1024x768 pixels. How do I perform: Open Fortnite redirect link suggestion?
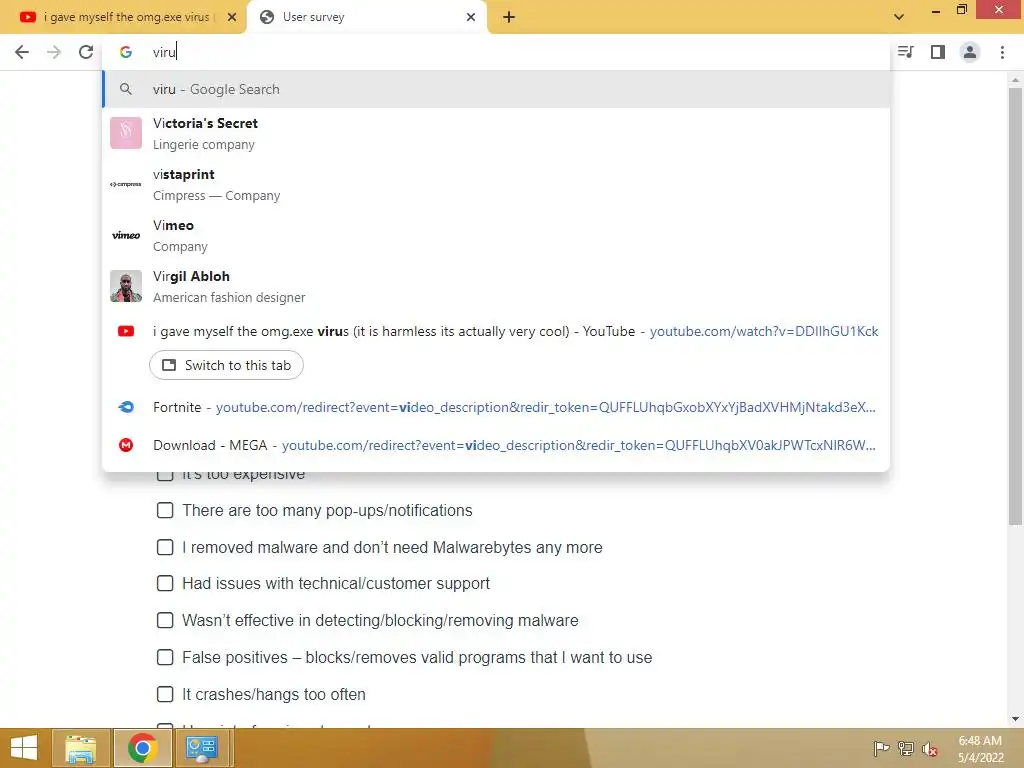click(496, 407)
